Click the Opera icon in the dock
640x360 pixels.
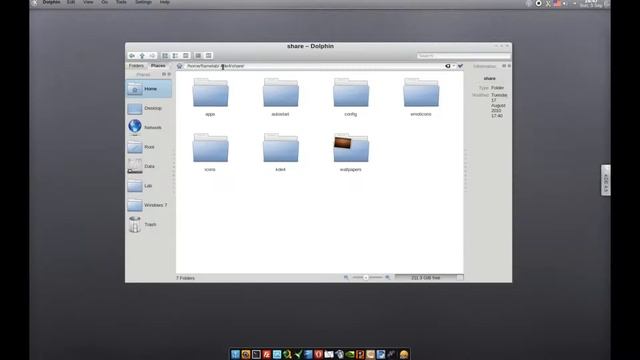(x=318, y=354)
